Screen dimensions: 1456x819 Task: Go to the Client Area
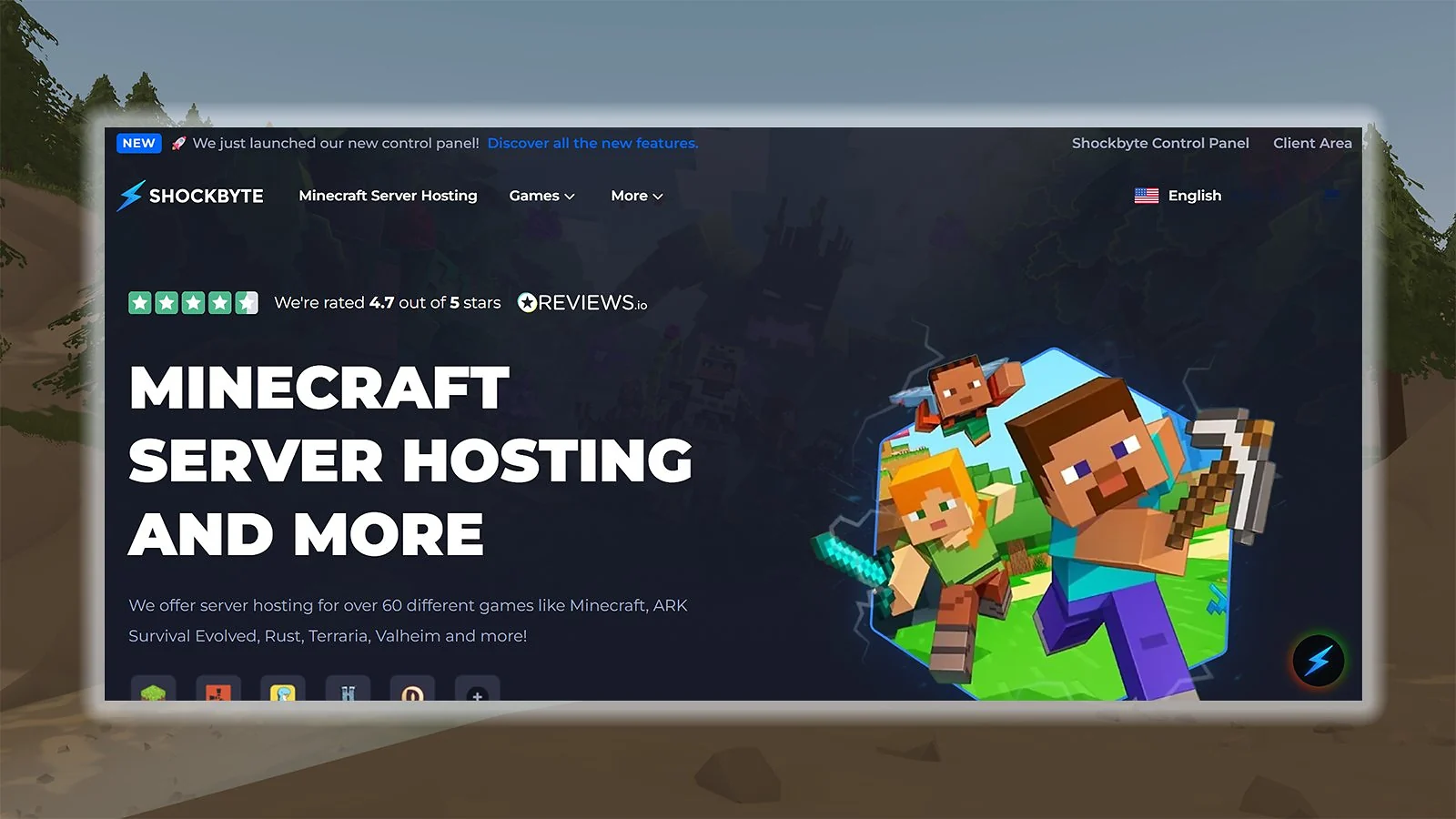[x=1312, y=143]
